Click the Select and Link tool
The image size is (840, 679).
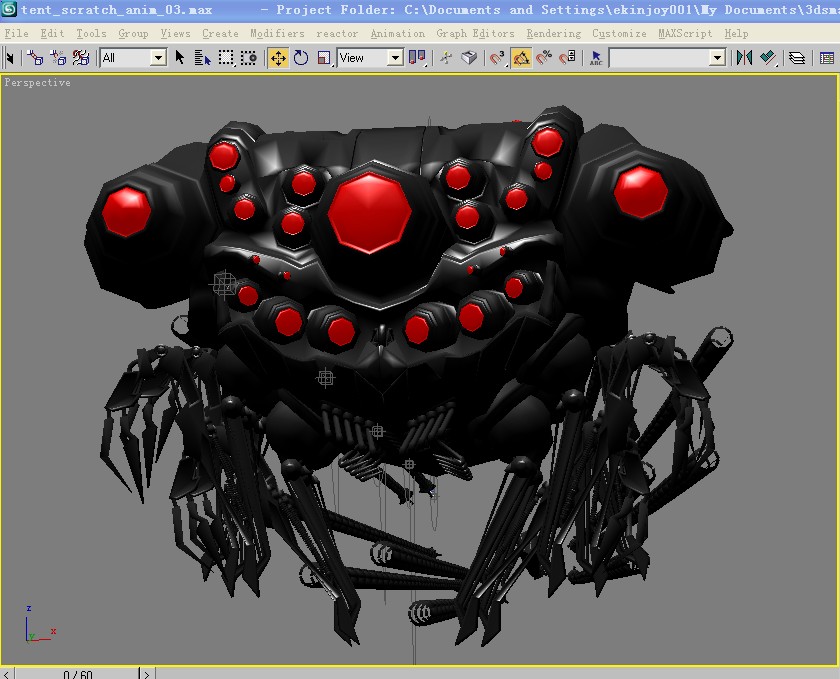click(x=35, y=58)
